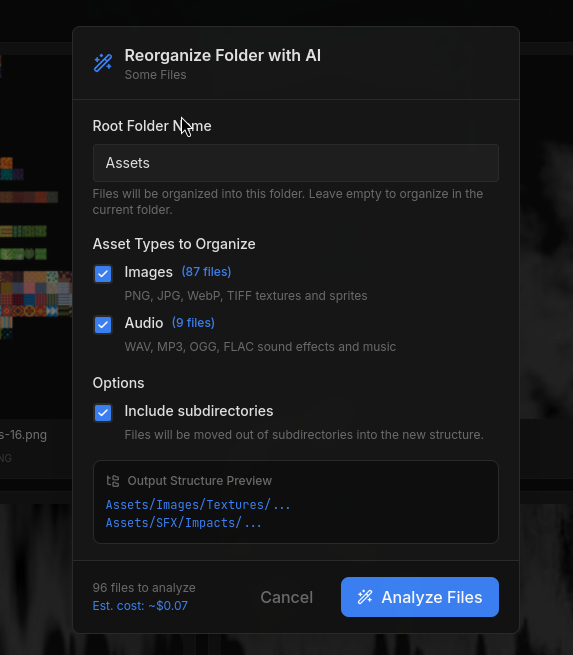Click the WAV, MP3, OGG, FLAC description

coord(260,347)
